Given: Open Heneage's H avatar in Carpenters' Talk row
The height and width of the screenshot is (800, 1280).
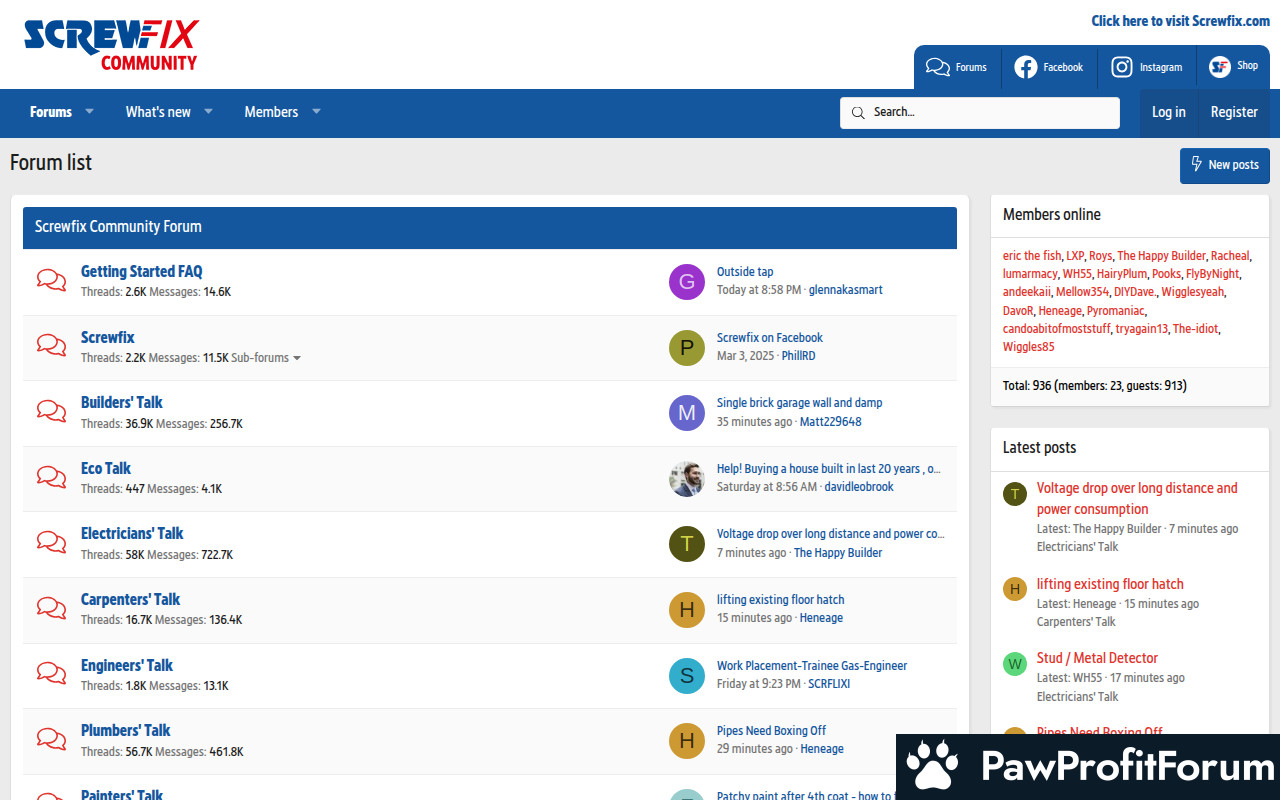Looking at the screenshot, I should click(x=687, y=610).
